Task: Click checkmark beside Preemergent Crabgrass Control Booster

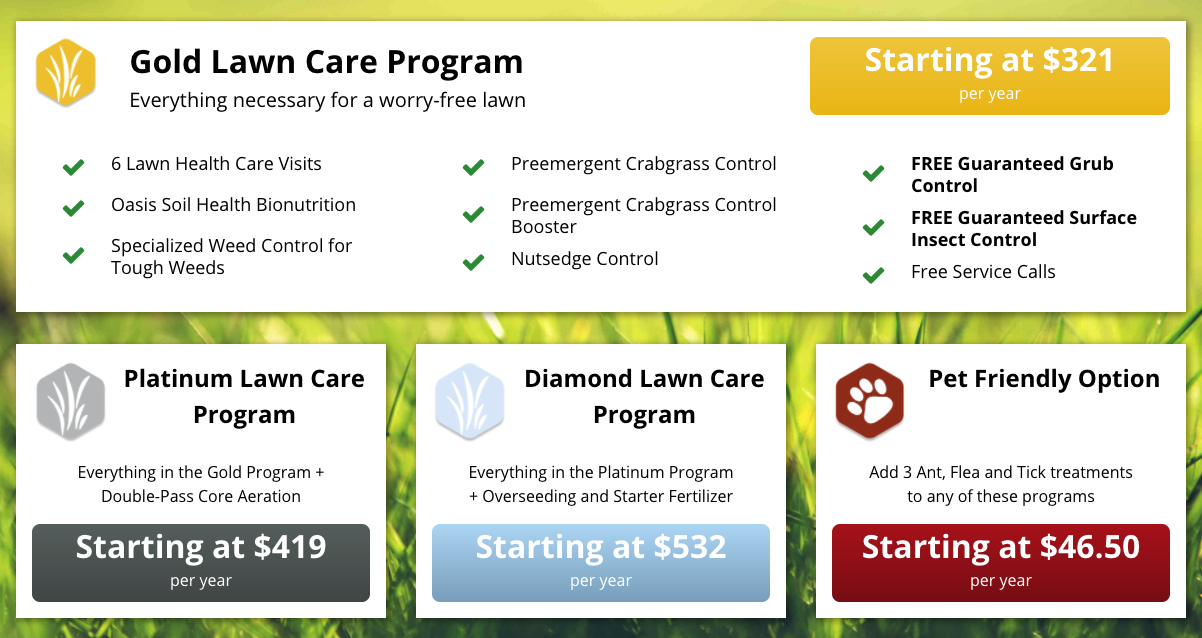Action: (473, 215)
